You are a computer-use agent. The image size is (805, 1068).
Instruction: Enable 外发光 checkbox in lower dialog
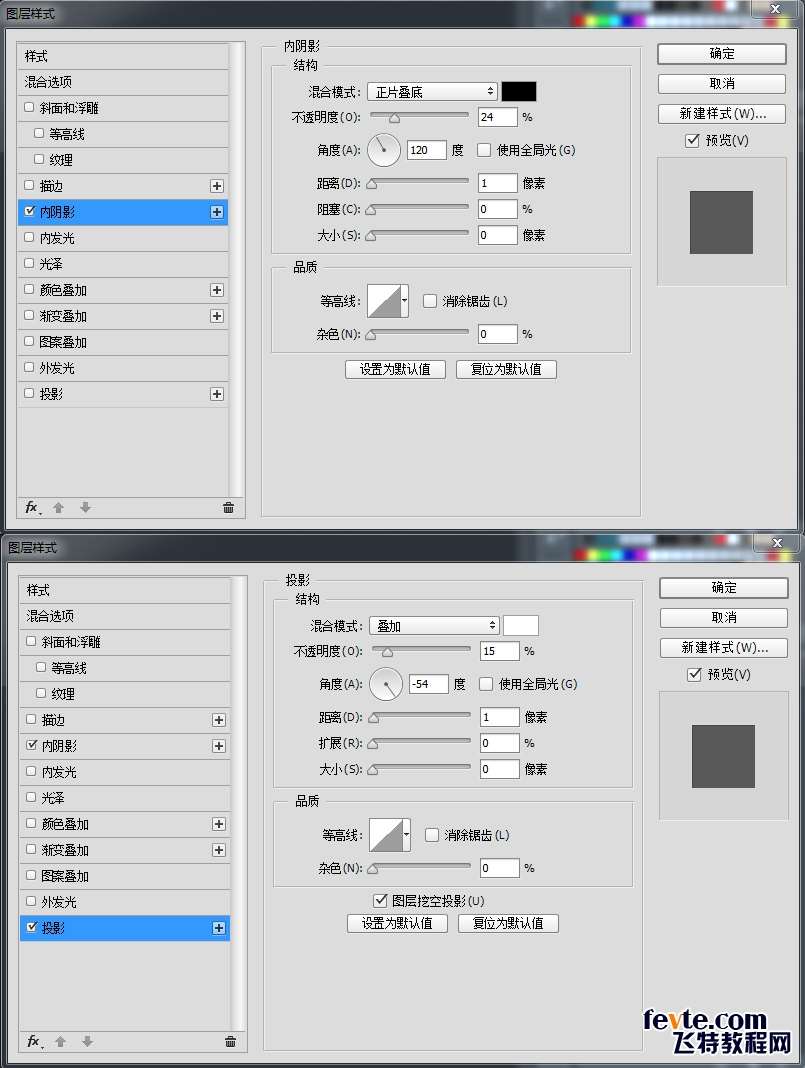(31, 901)
